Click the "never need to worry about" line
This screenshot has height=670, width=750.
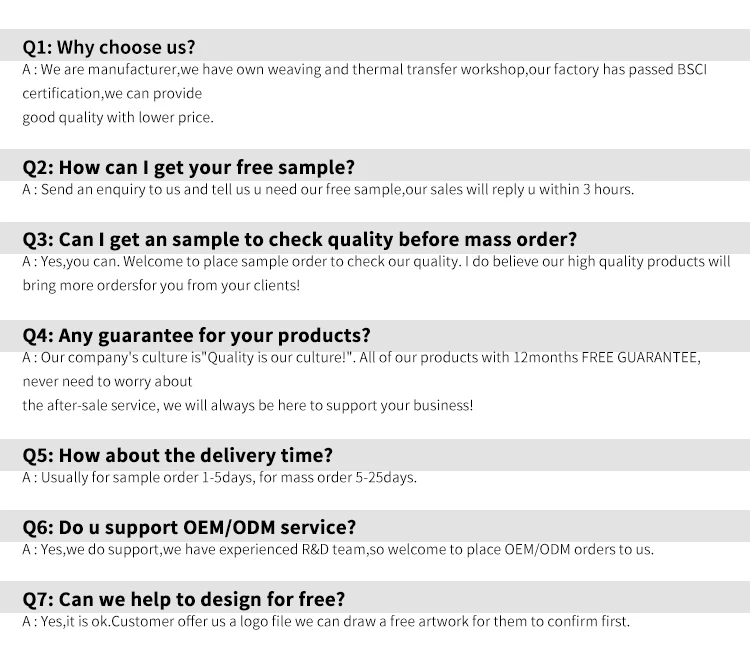click(107, 381)
